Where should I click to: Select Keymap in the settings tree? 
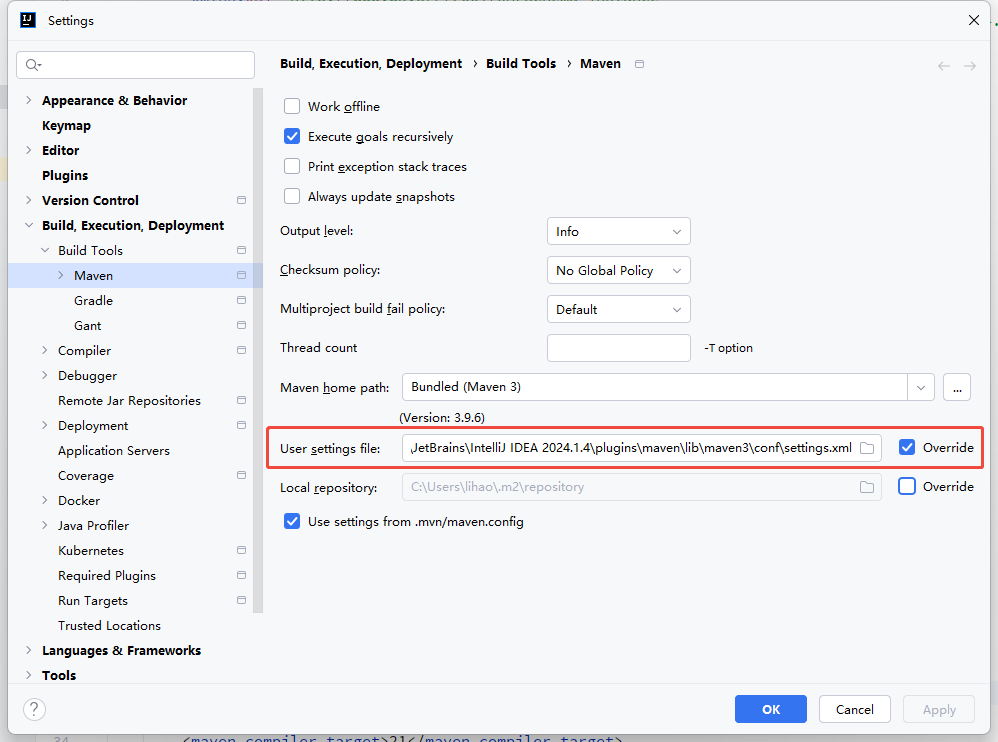66,126
